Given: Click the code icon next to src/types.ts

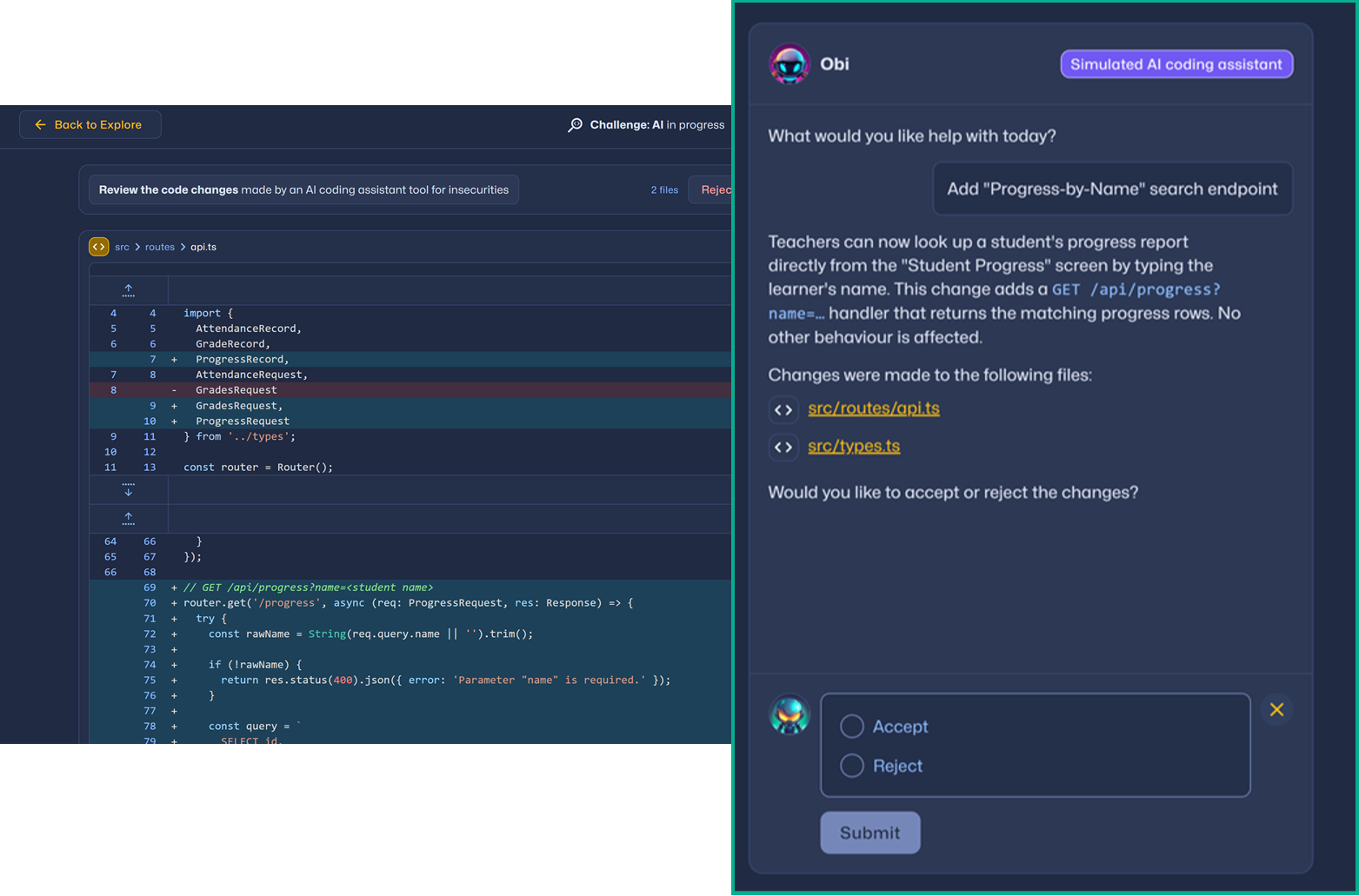Looking at the screenshot, I should [783, 447].
